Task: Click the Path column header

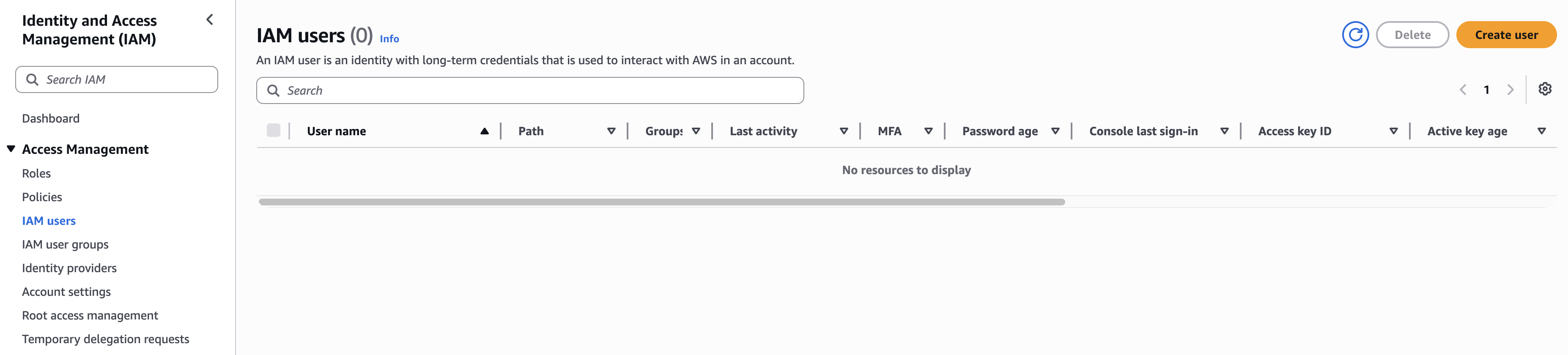Action: pos(531,131)
